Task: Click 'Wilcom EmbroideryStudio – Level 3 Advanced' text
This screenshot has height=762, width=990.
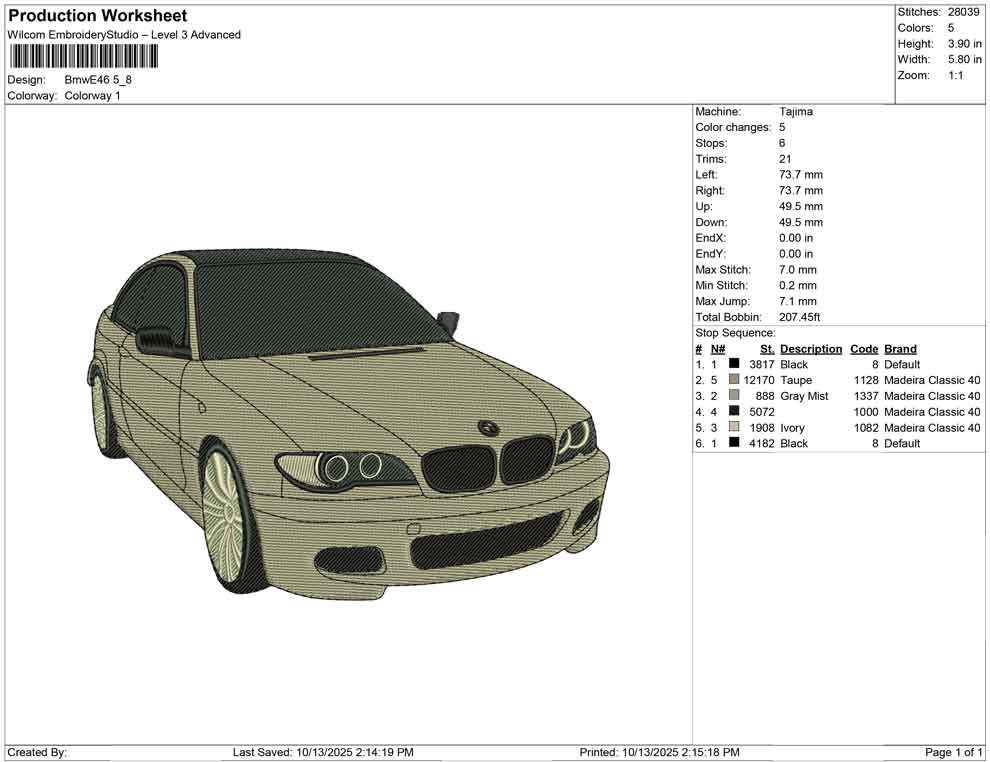Action: [x=124, y=35]
